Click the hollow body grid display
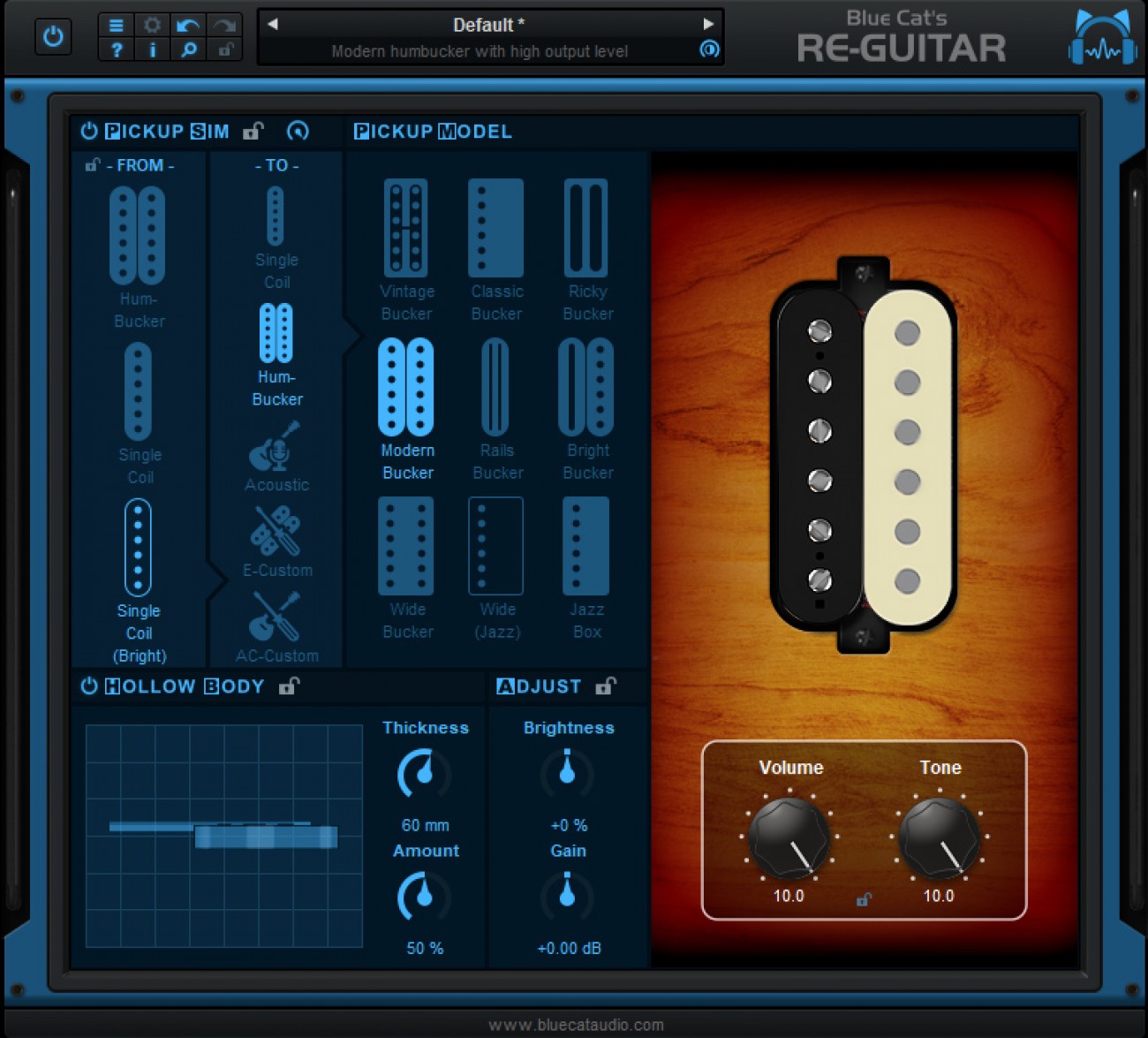Image resolution: width=1148 pixels, height=1038 pixels. coord(224,836)
